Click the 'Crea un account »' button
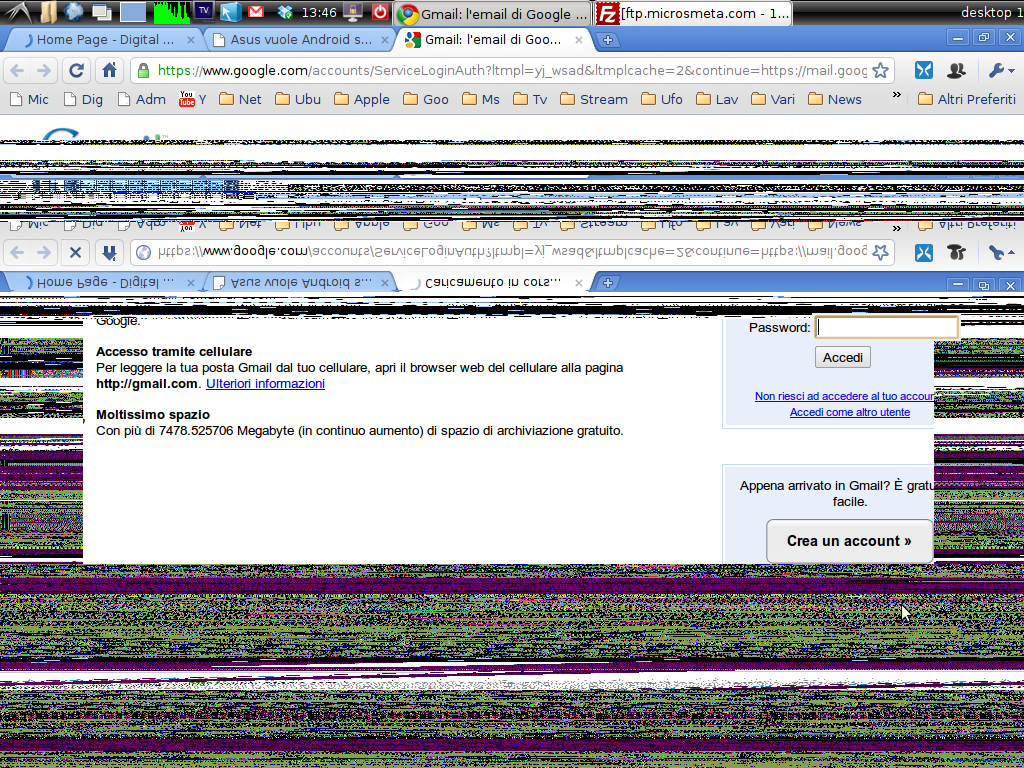 (x=849, y=541)
